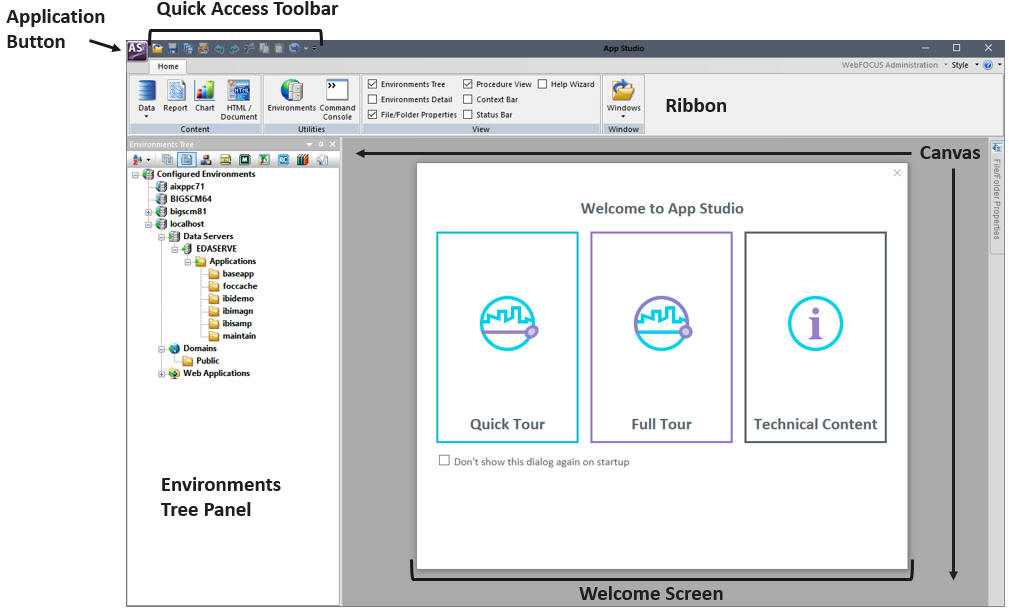The image size is (1009, 610).
Task: Collapse the localhost environment node
Action: [x=148, y=225]
